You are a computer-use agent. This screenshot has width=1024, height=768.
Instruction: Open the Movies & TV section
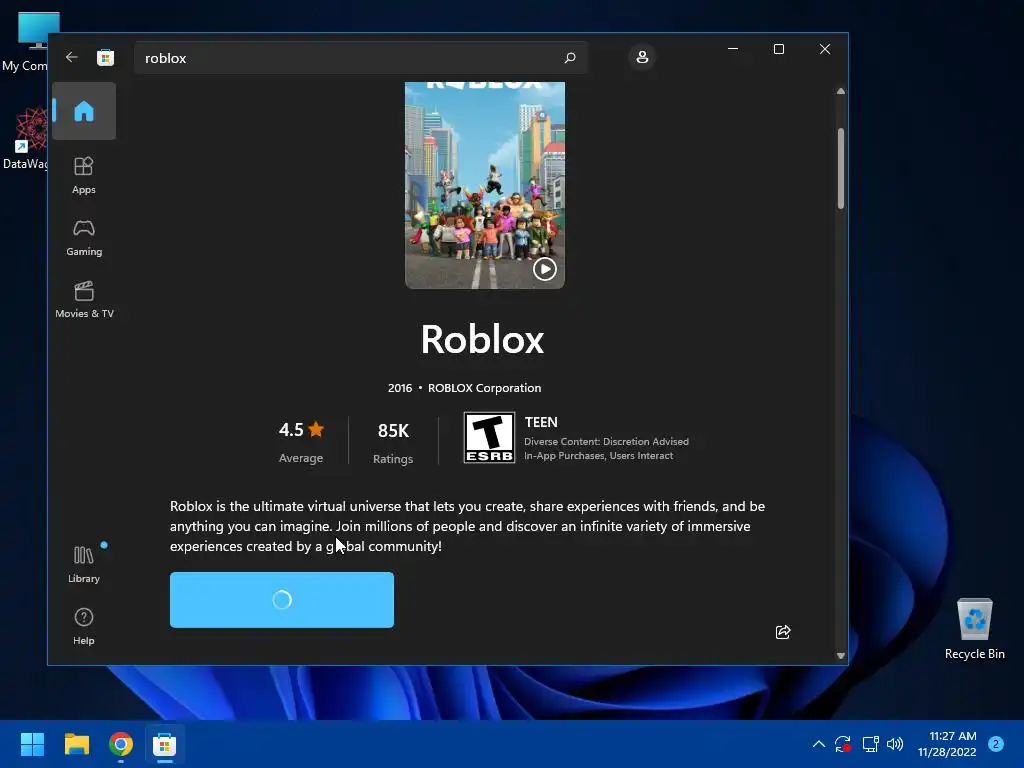tap(84, 299)
